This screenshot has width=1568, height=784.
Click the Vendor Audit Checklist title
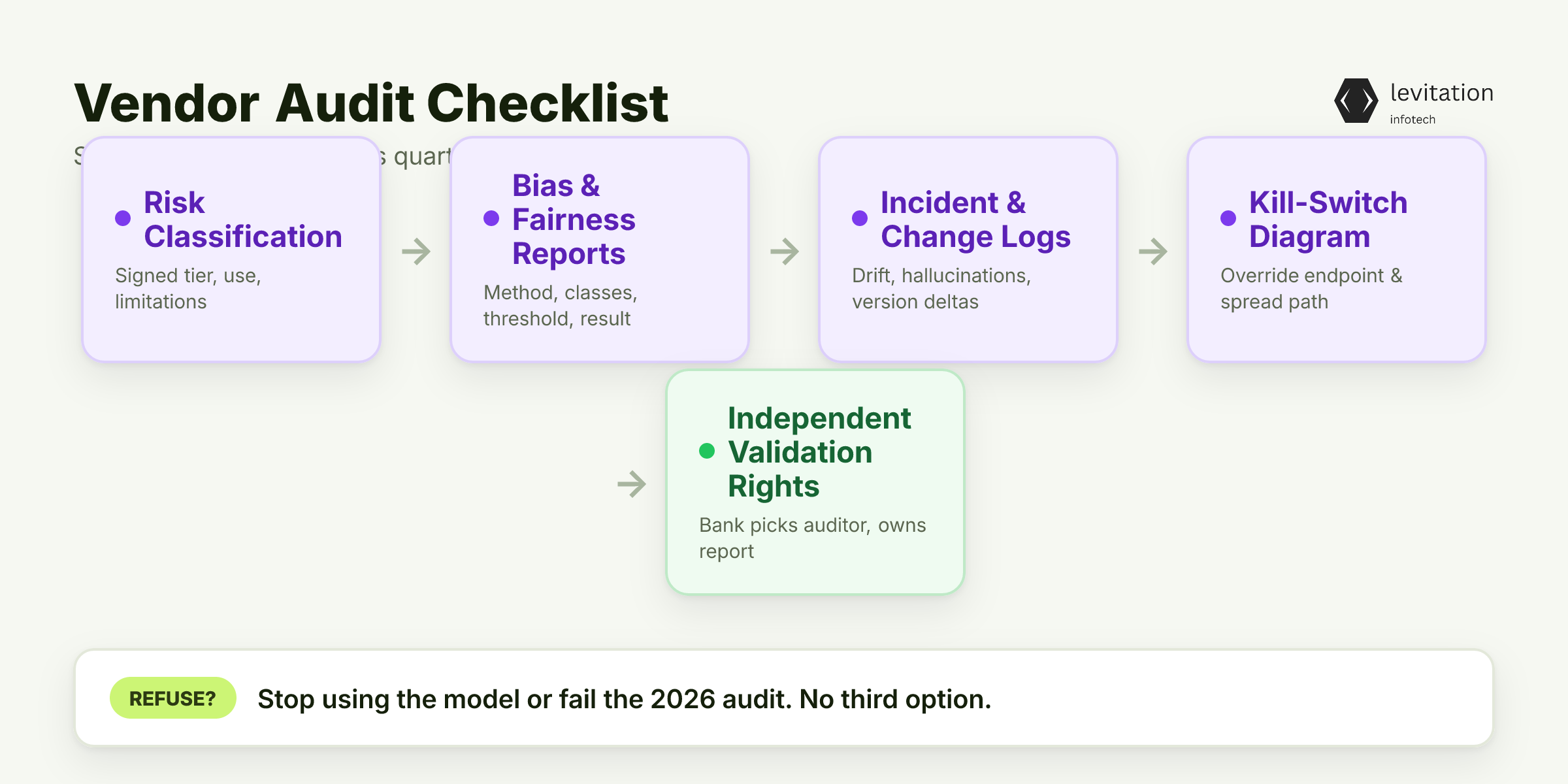tap(371, 103)
